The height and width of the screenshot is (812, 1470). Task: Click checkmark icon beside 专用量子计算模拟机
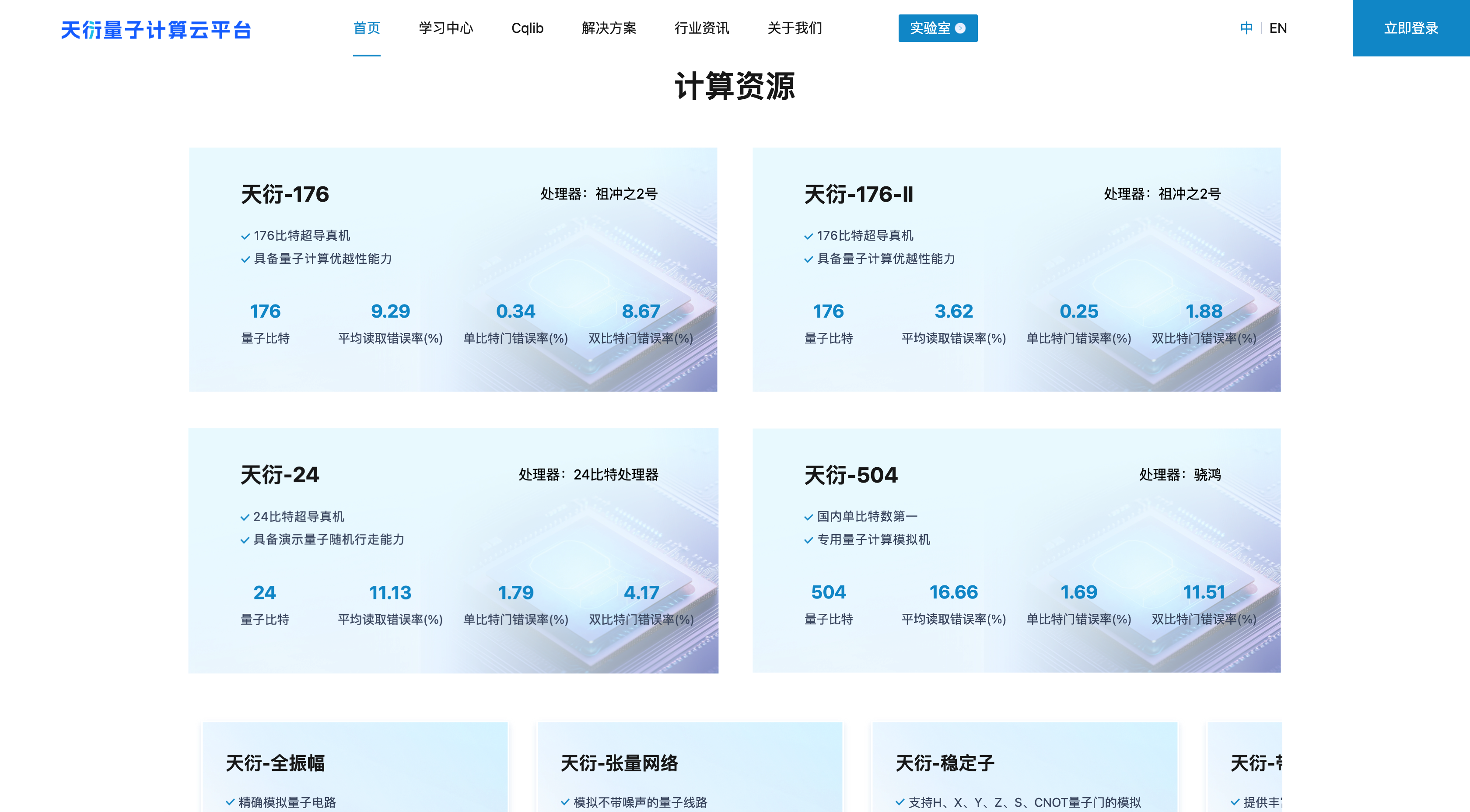pyautogui.click(x=808, y=540)
